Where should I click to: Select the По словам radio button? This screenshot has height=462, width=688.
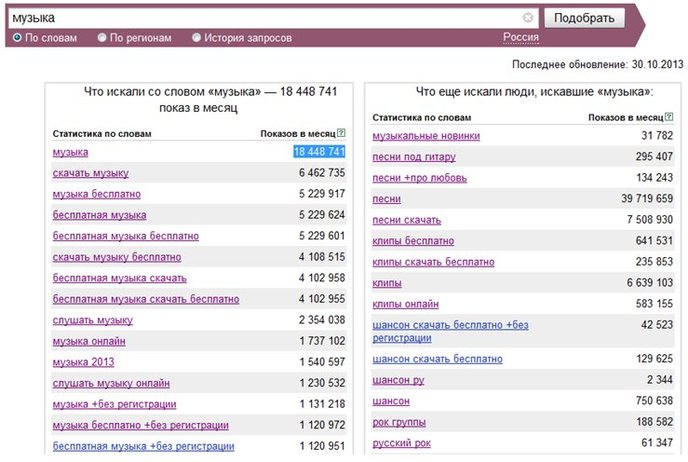pos(17,38)
